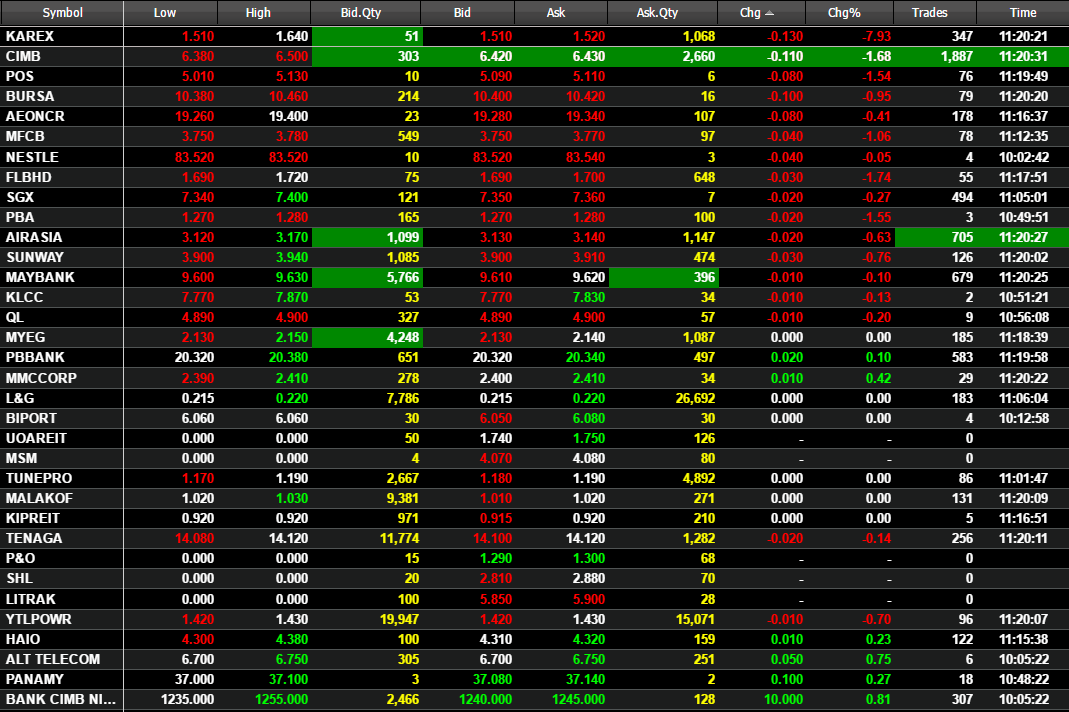
Task: Select the L&G symbol
Action: [20, 398]
